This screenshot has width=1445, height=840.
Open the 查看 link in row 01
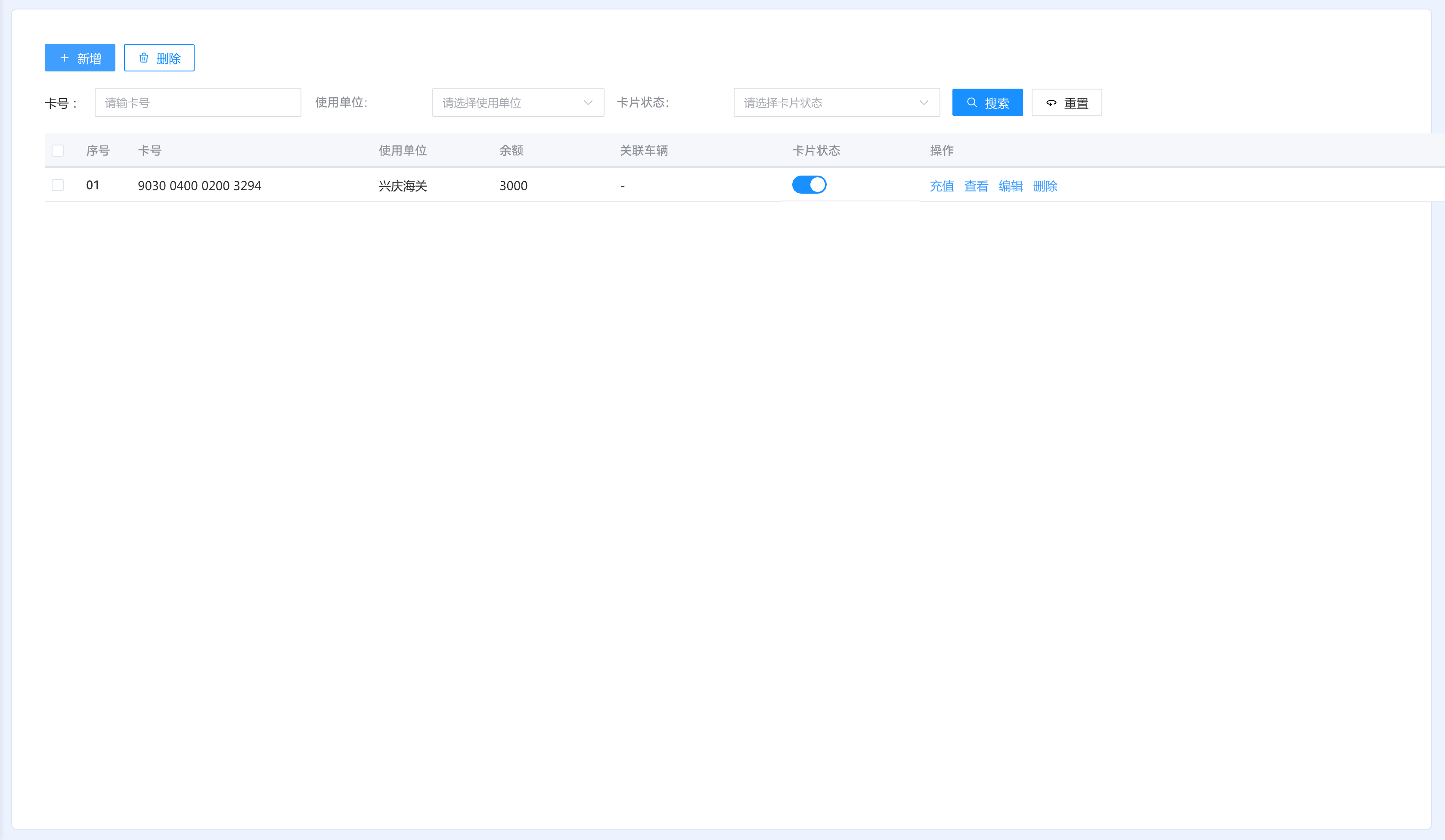tap(976, 185)
